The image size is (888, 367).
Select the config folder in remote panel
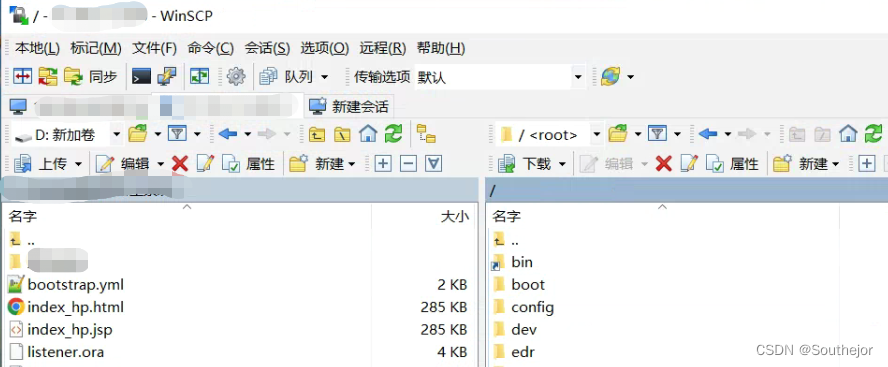[x=532, y=307]
